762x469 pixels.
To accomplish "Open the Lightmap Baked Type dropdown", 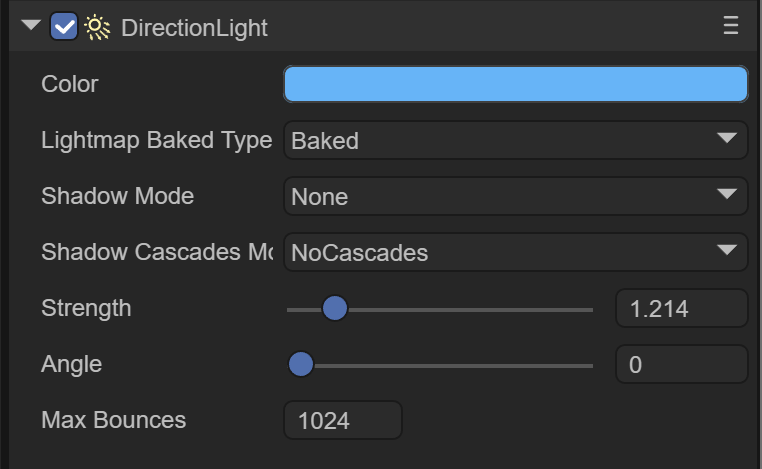I will (516, 141).
